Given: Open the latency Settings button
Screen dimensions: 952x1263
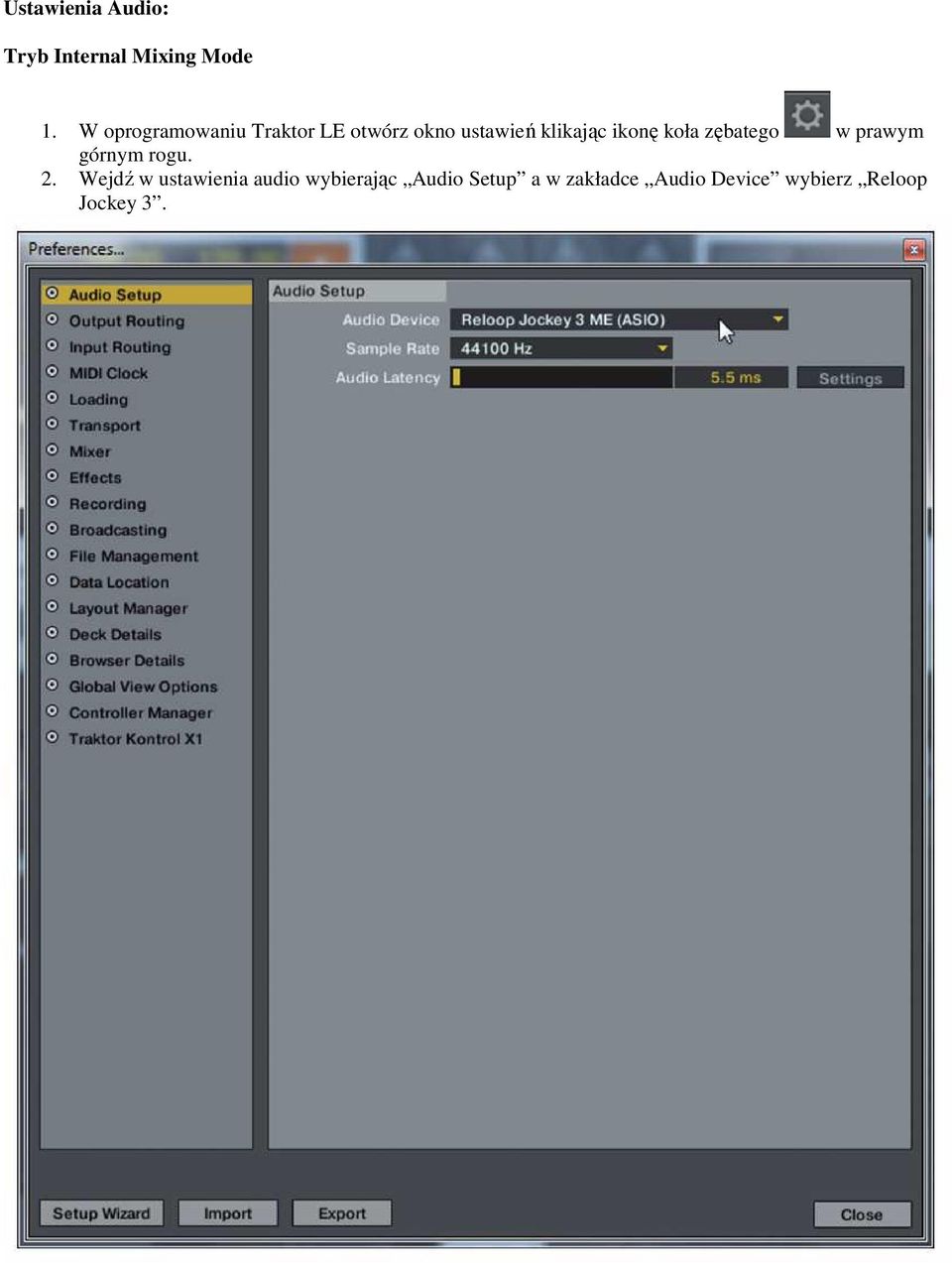Looking at the screenshot, I should [x=850, y=378].
